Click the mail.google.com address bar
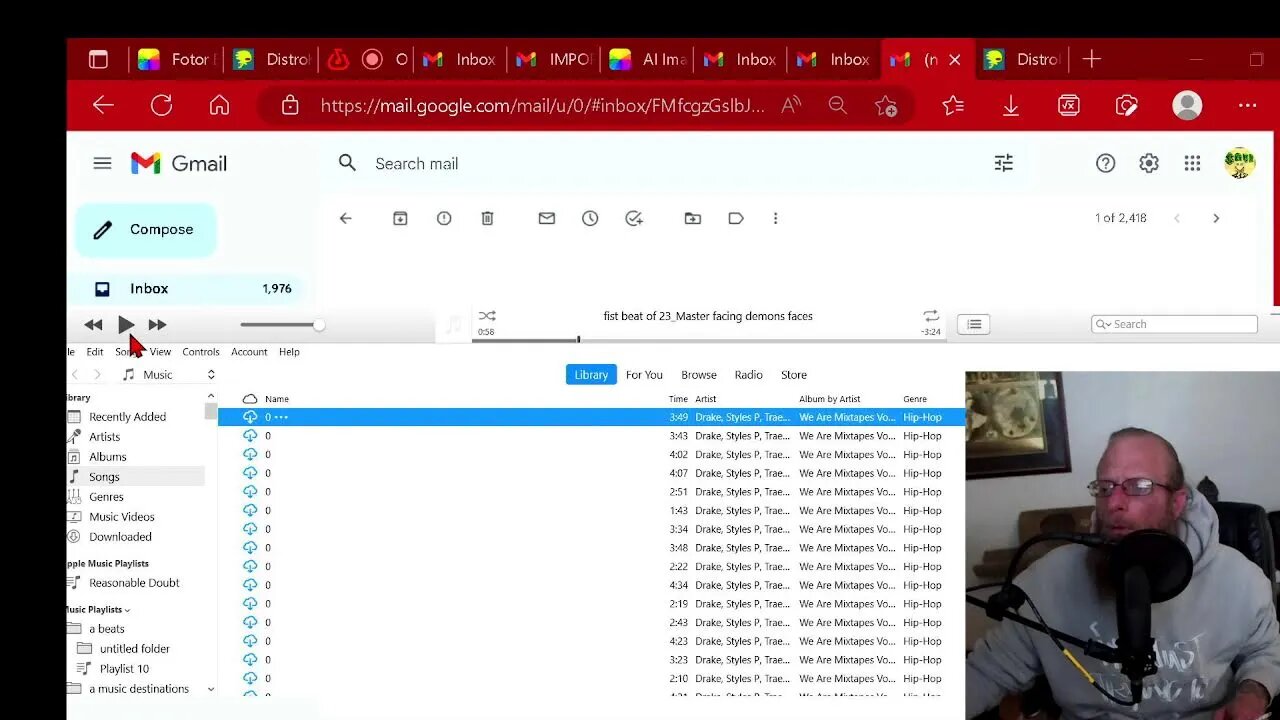This screenshot has width=1280, height=720. click(x=542, y=105)
